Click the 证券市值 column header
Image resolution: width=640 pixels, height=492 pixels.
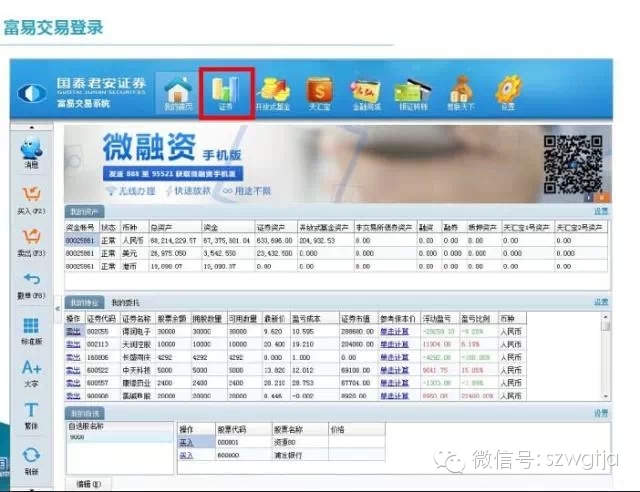(358, 318)
